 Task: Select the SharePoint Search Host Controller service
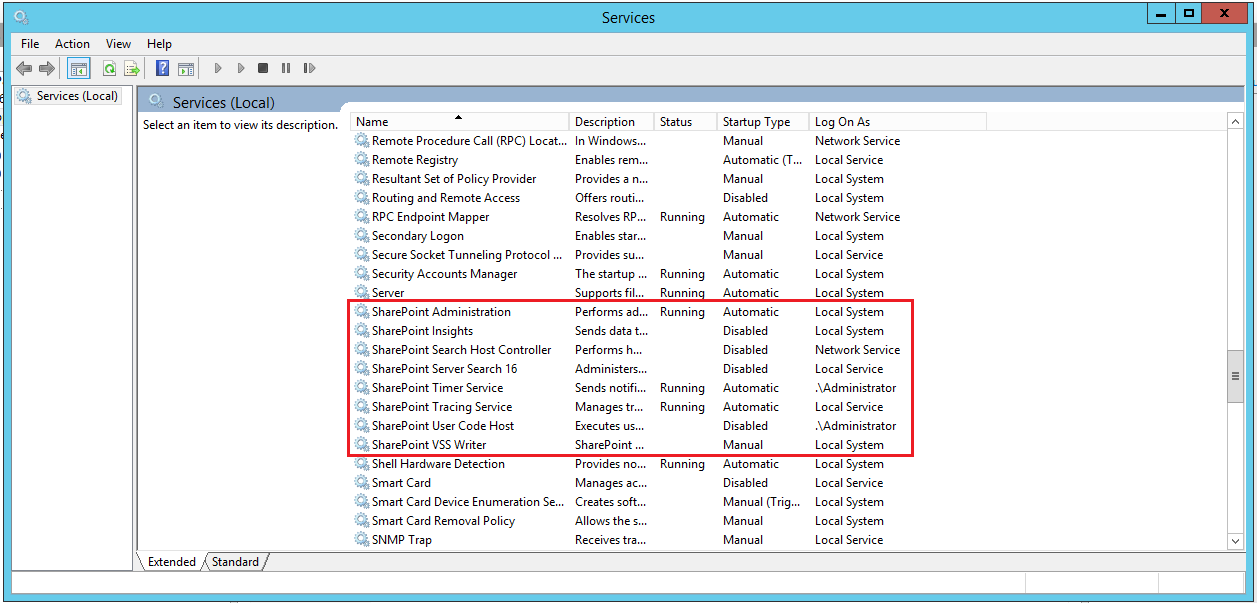coord(461,350)
